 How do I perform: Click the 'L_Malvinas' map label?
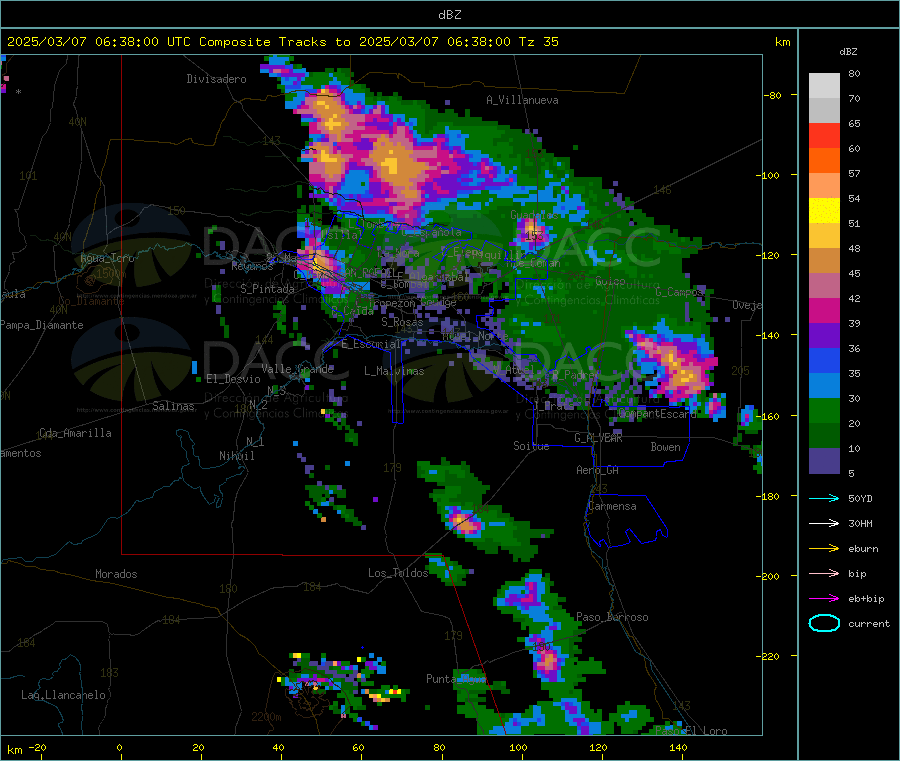(x=394, y=371)
